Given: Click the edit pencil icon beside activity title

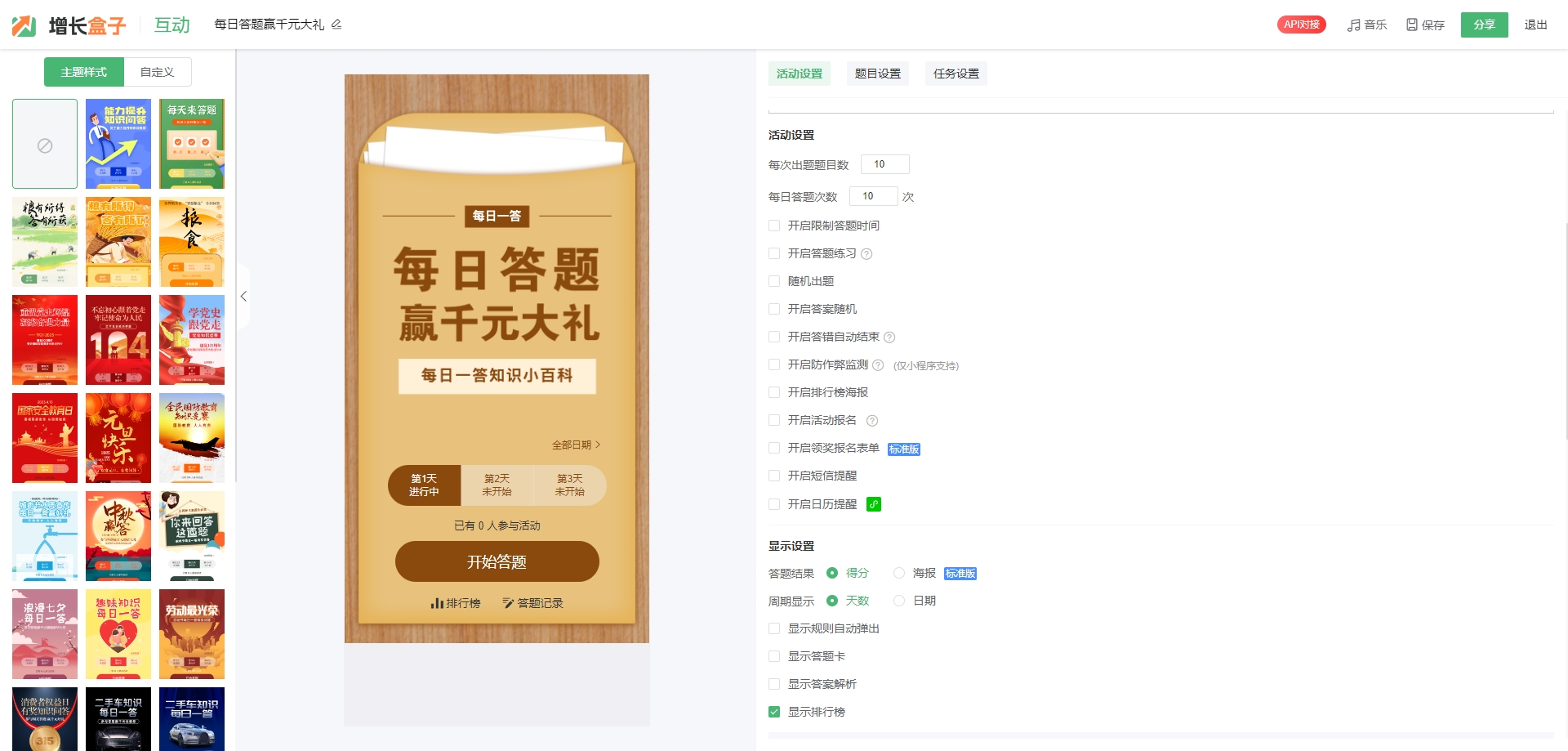Looking at the screenshot, I should coord(336,25).
